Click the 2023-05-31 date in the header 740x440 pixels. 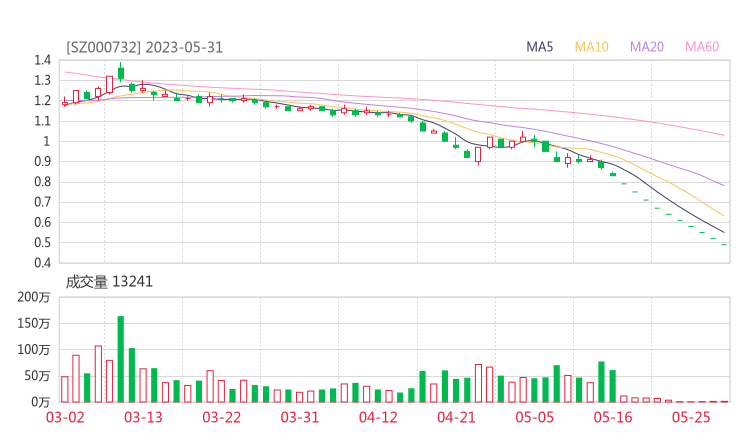click(x=183, y=46)
